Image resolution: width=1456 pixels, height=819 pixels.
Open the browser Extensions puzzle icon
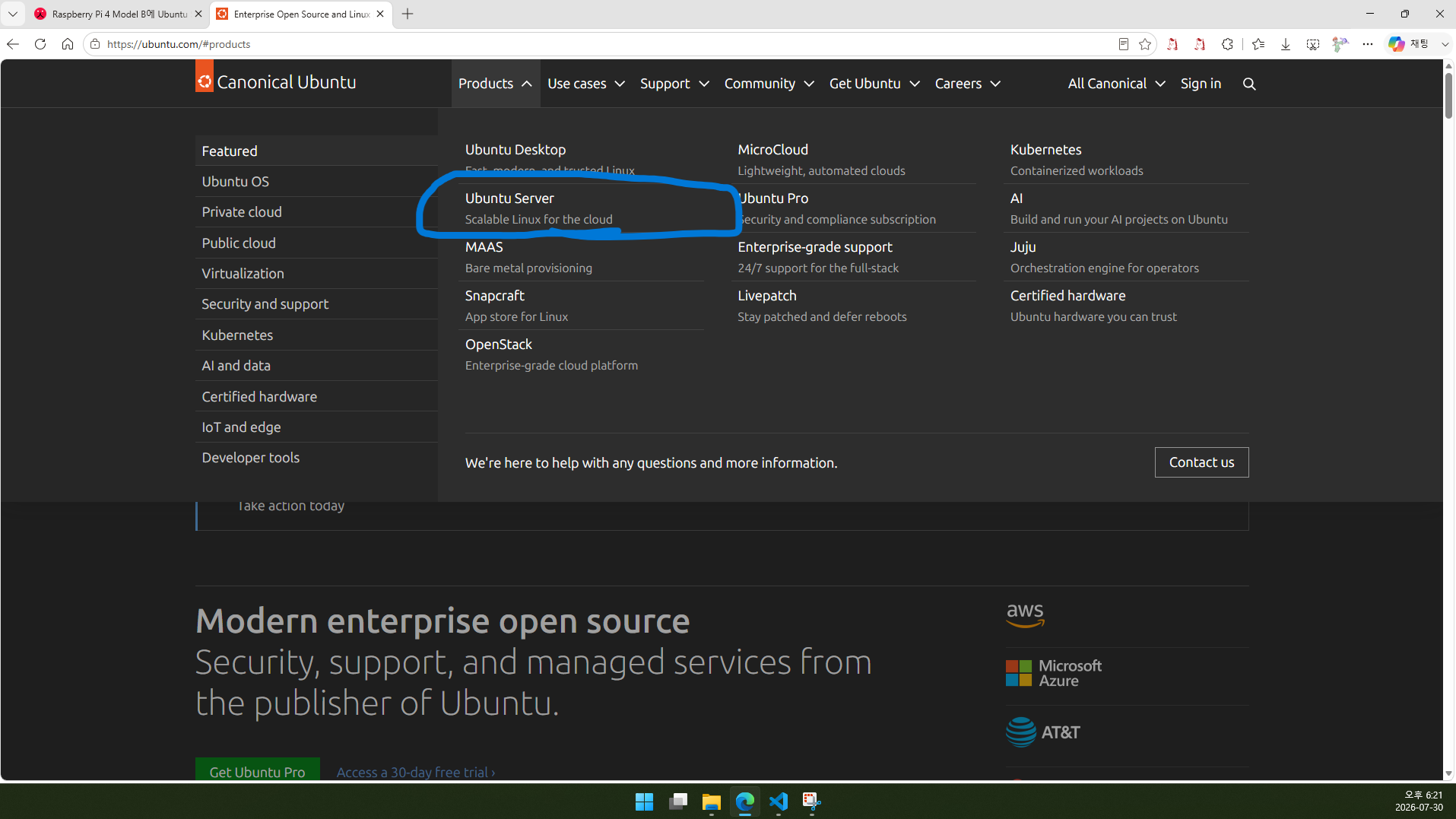[x=1227, y=44]
